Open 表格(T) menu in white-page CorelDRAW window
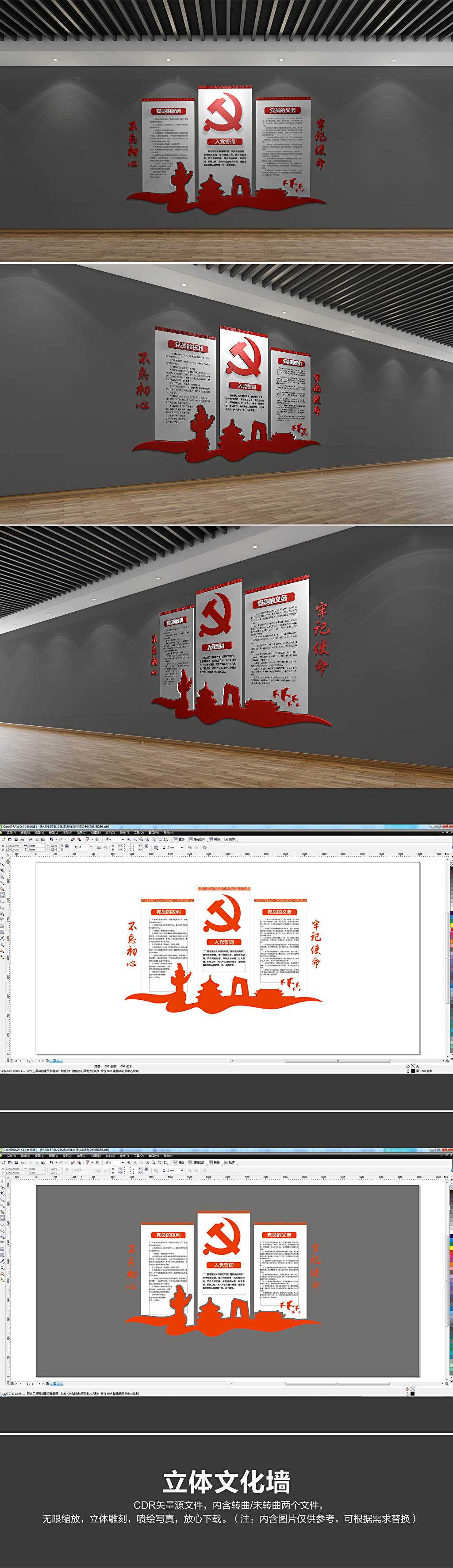 [124, 832]
